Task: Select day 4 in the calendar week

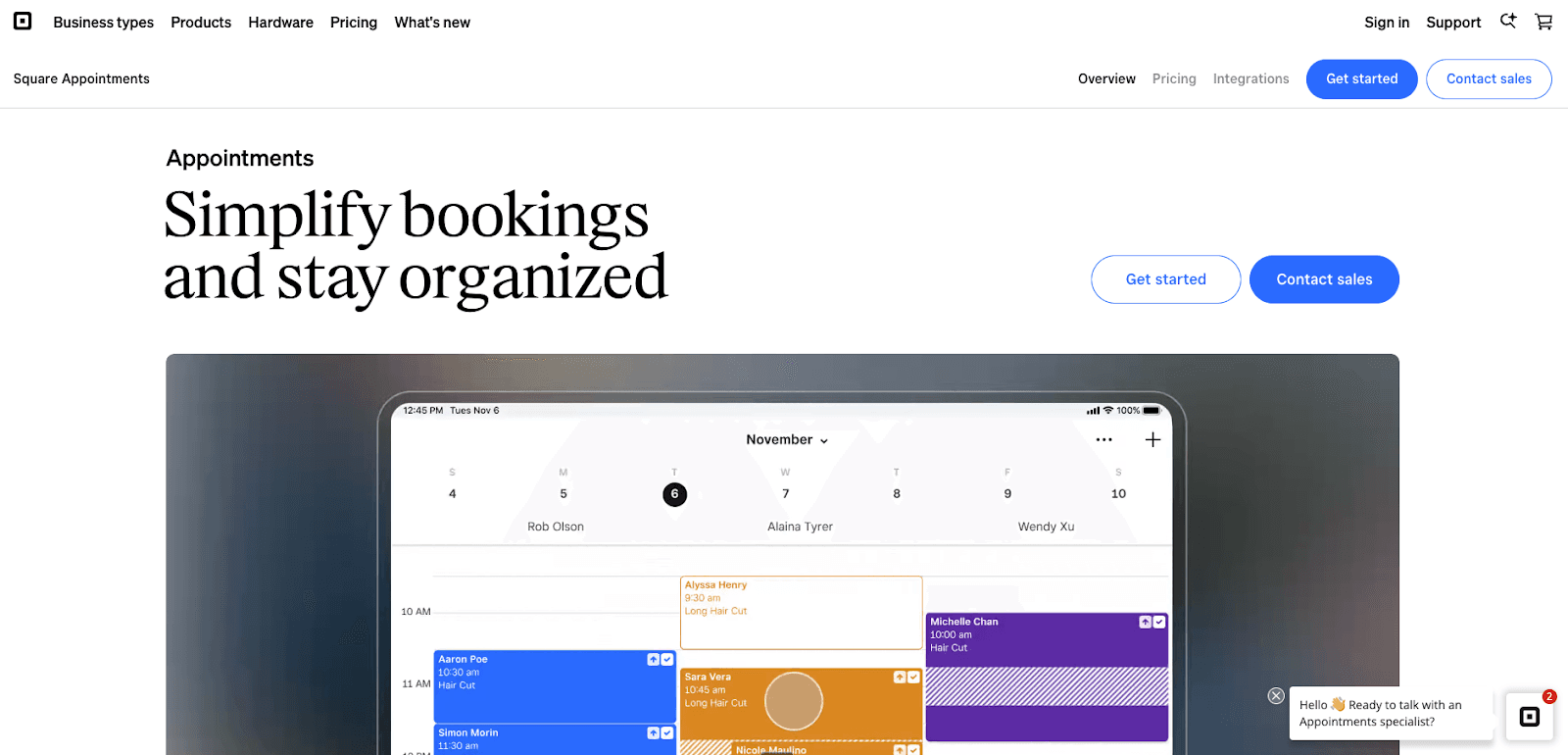Action: point(452,494)
